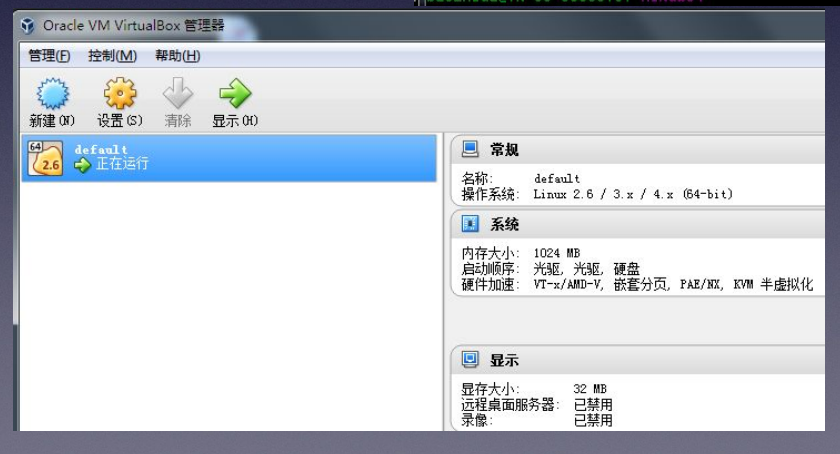Click the Discard (清除) down-arrow icon
This screenshot has height=454, width=840.
pos(178,93)
